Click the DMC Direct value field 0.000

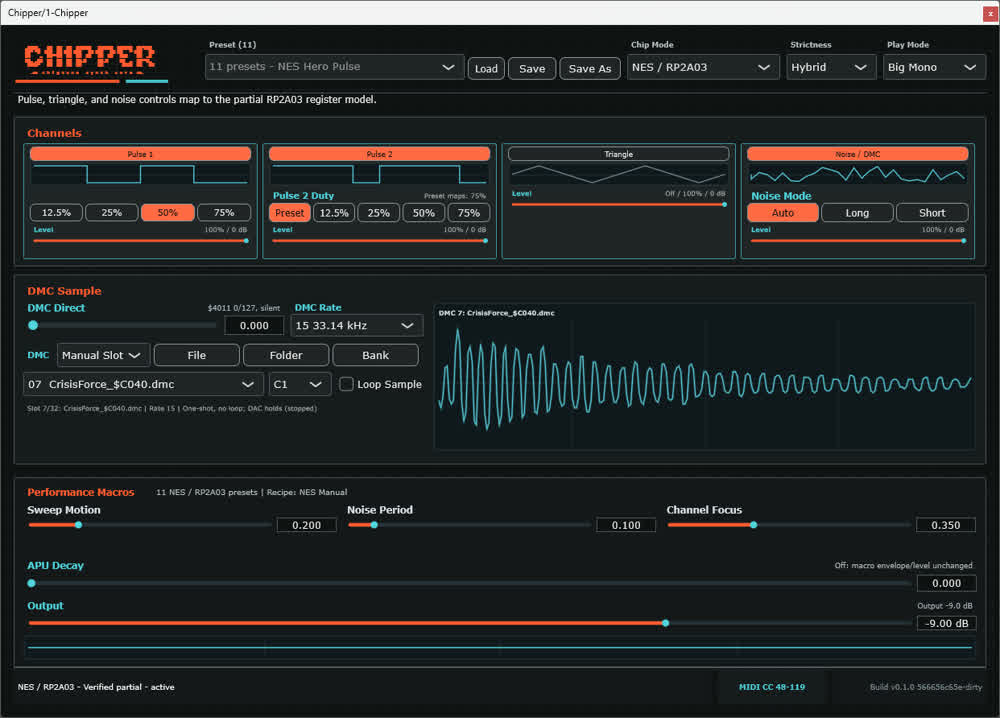tap(254, 325)
